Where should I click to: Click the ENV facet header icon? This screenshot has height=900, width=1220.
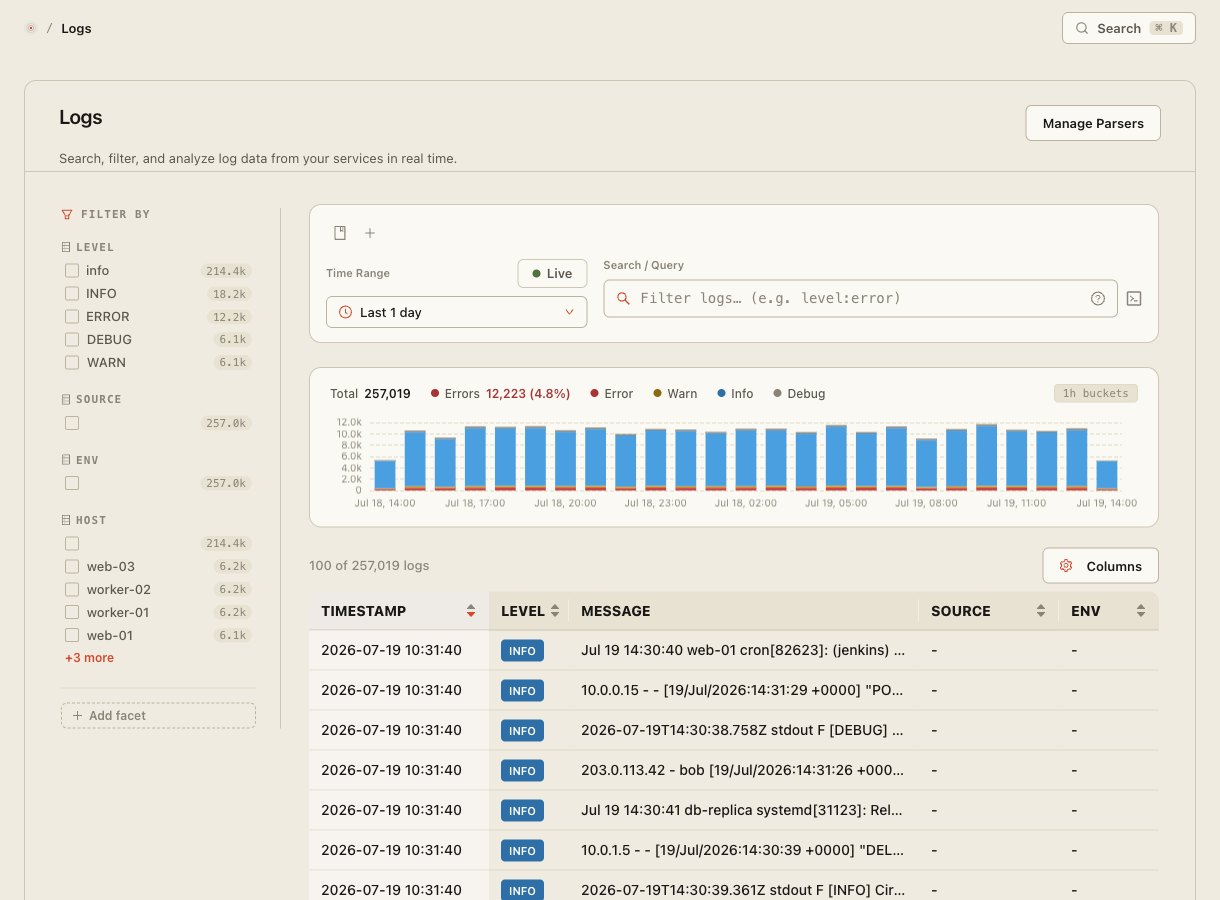[x=66, y=460]
